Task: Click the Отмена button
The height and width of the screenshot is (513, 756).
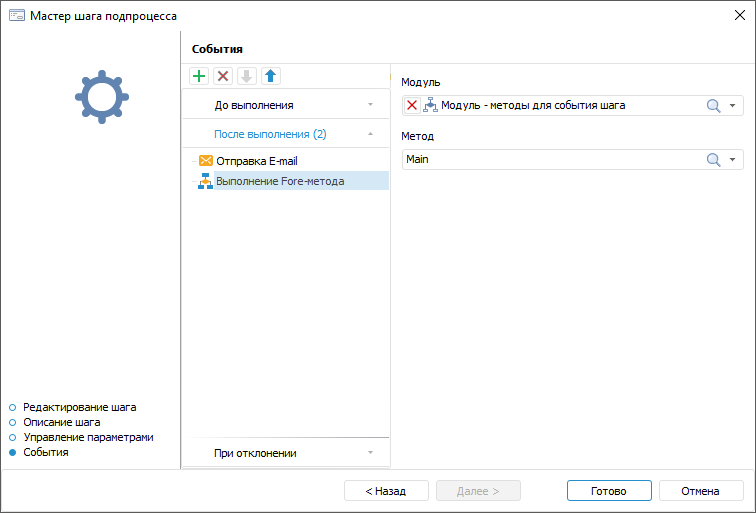Action: pos(700,491)
